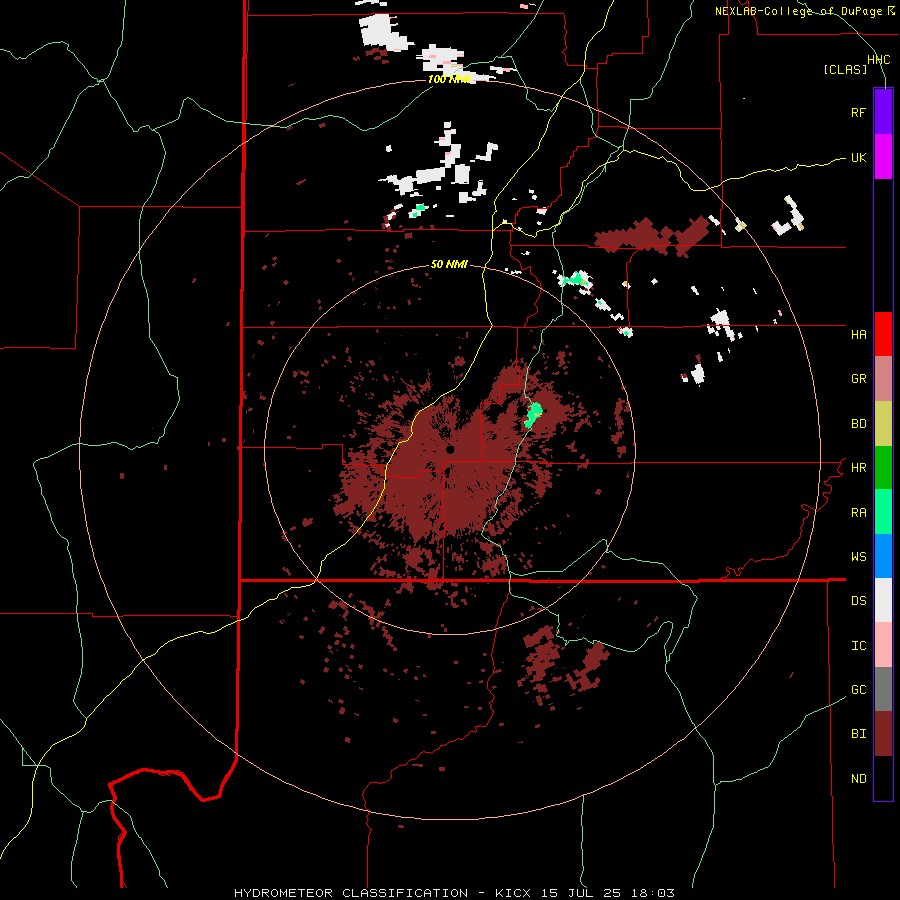Click the RF purple legend swatch
The image size is (900, 900).
pos(883,111)
